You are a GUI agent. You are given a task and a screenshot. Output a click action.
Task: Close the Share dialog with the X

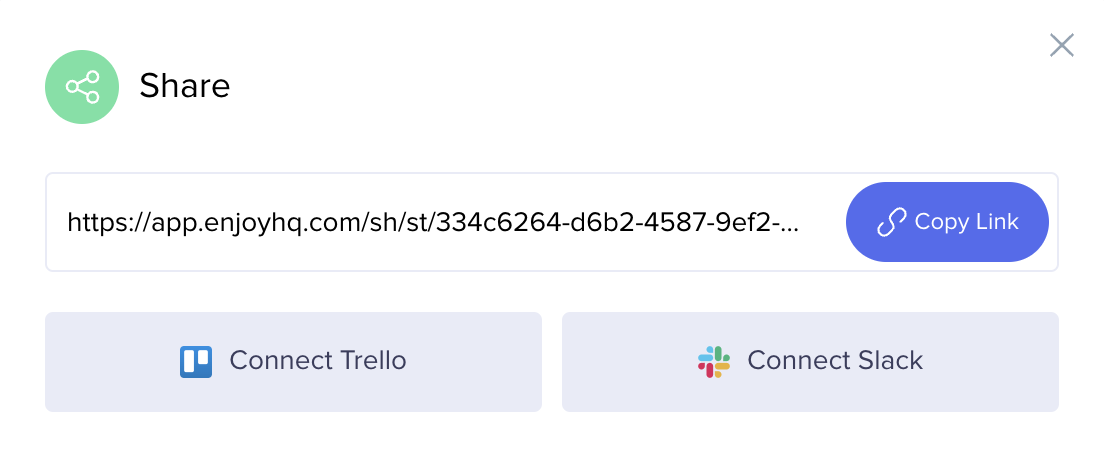click(1061, 45)
